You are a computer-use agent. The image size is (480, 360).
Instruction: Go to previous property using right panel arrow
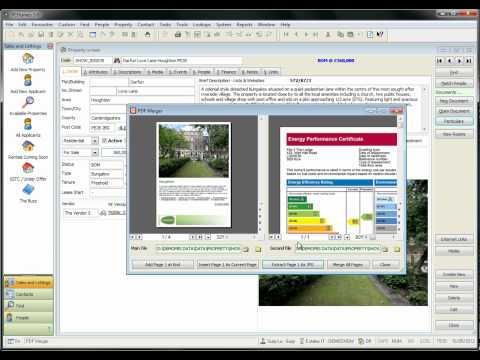click(449, 60)
